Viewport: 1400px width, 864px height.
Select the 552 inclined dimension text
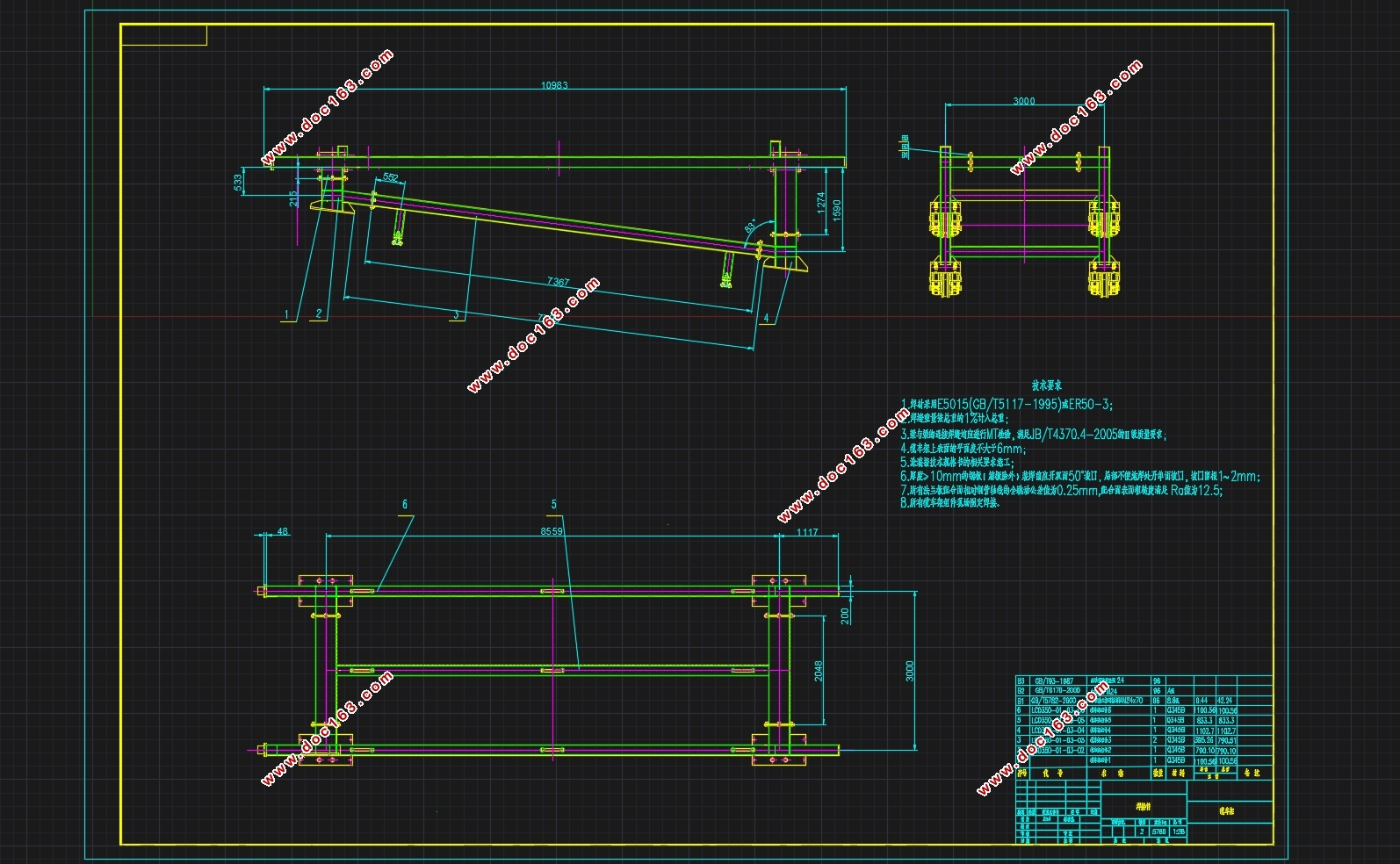(x=391, y=177)
